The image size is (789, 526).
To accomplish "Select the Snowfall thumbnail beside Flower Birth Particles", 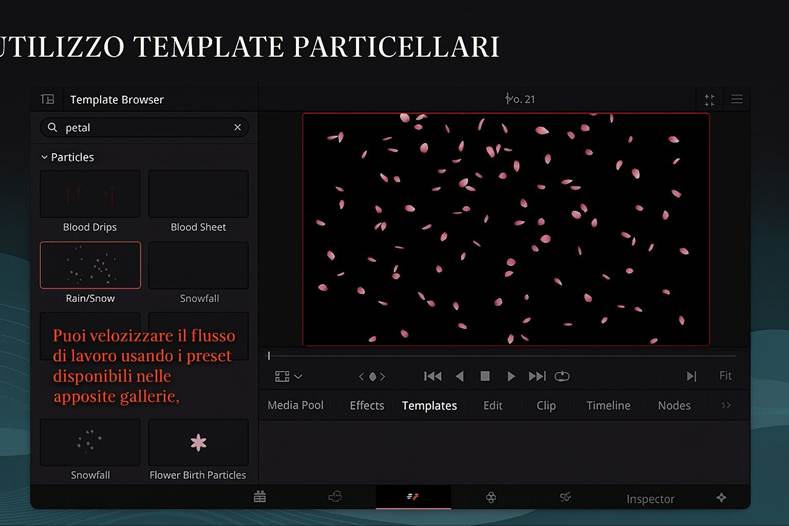I will tap(90, 442).
